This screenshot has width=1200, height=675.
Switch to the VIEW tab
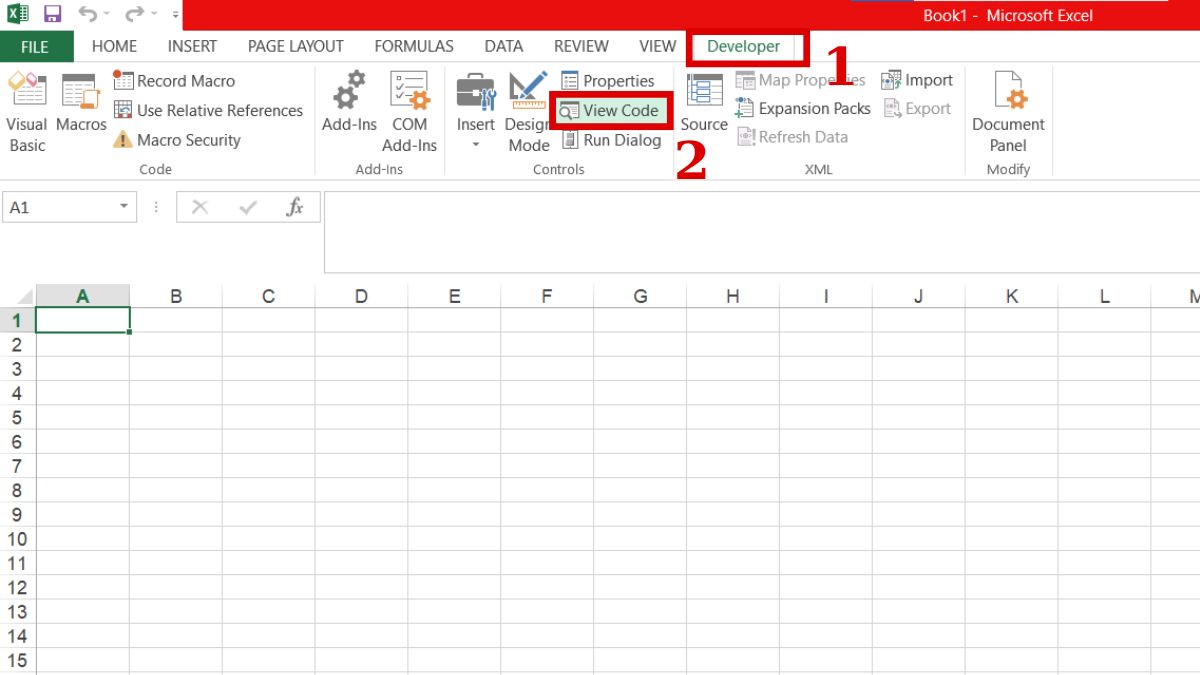pyautogui.click(x=657, y=46)
